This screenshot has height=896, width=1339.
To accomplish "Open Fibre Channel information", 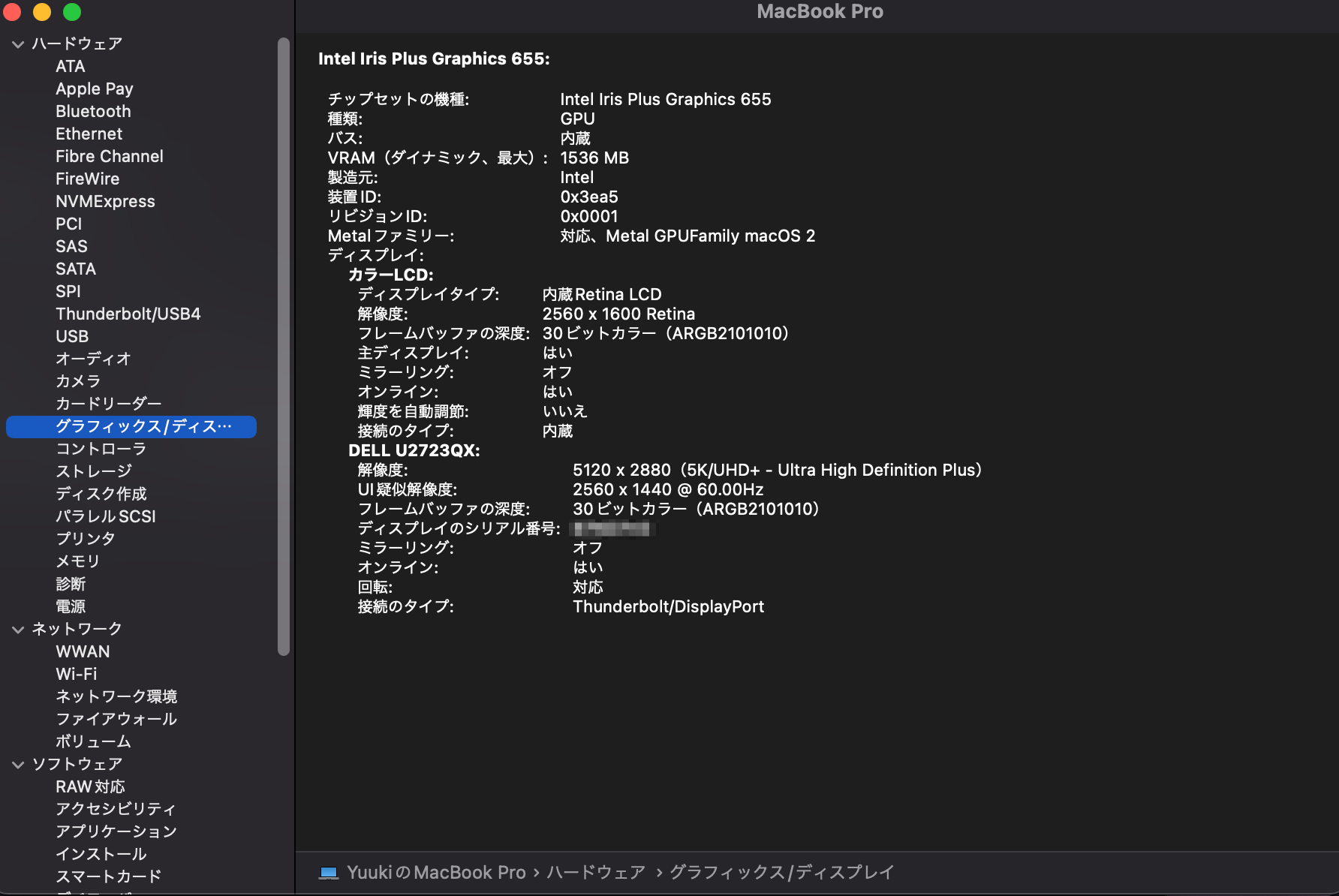I will coord(110,157).
